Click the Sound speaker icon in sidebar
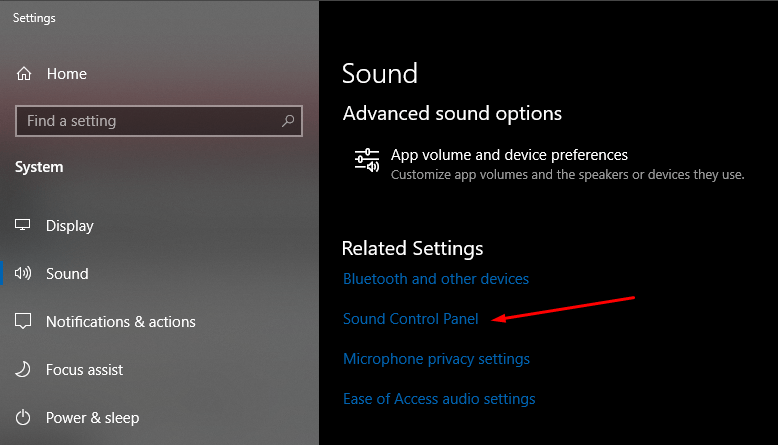 point(25,274)
